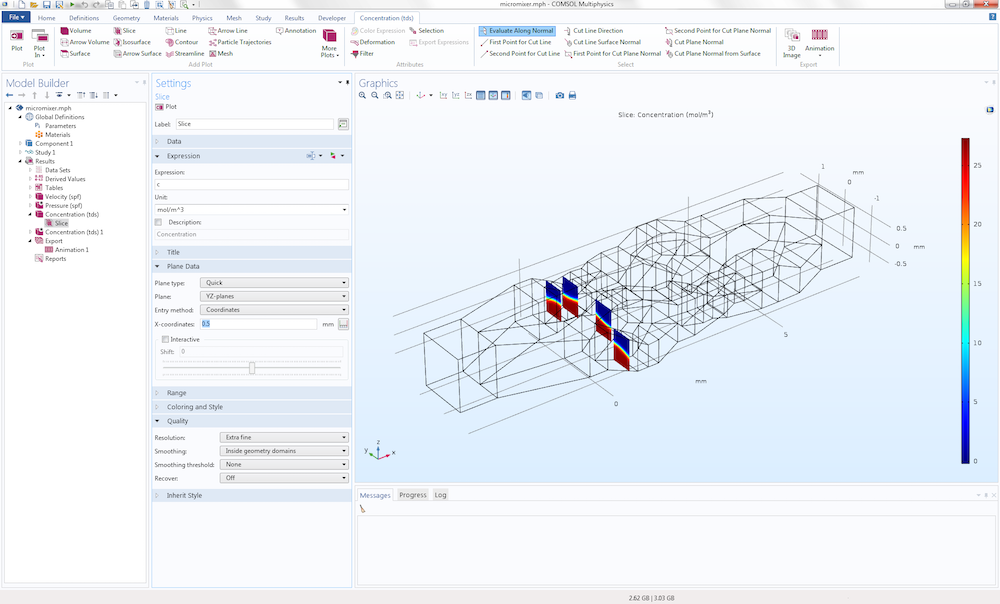Add an Isosurface plot

(132, 42)
